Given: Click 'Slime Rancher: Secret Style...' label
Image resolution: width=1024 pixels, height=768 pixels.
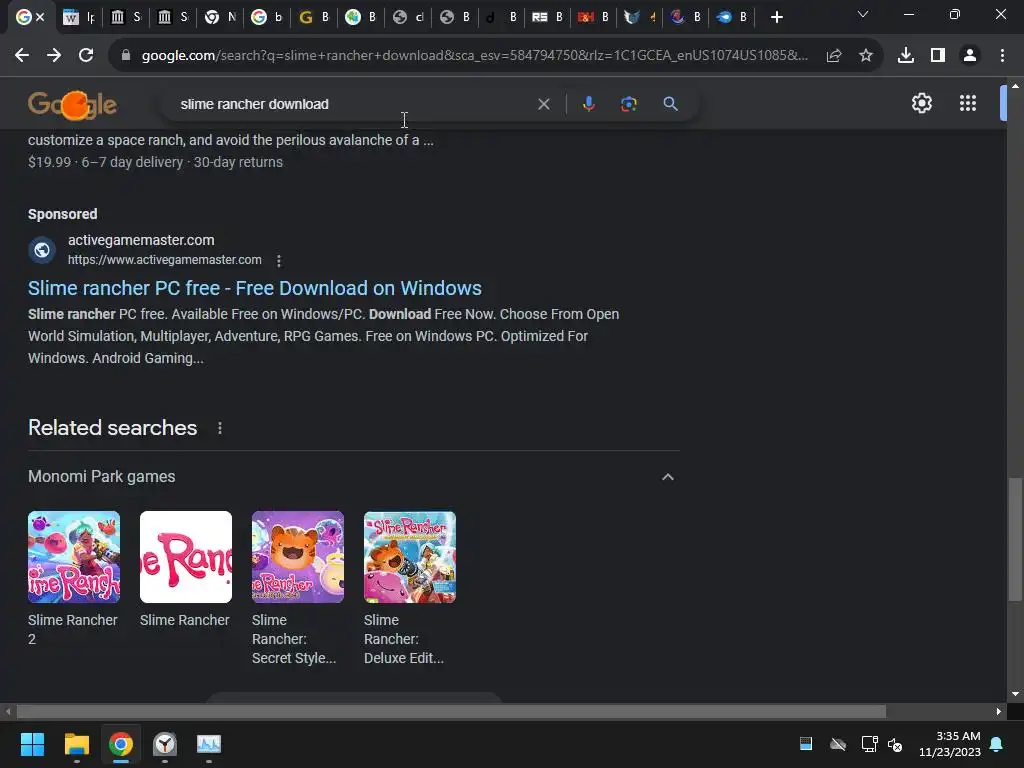Looking at the screenshot, I should [x=294, y=639].
